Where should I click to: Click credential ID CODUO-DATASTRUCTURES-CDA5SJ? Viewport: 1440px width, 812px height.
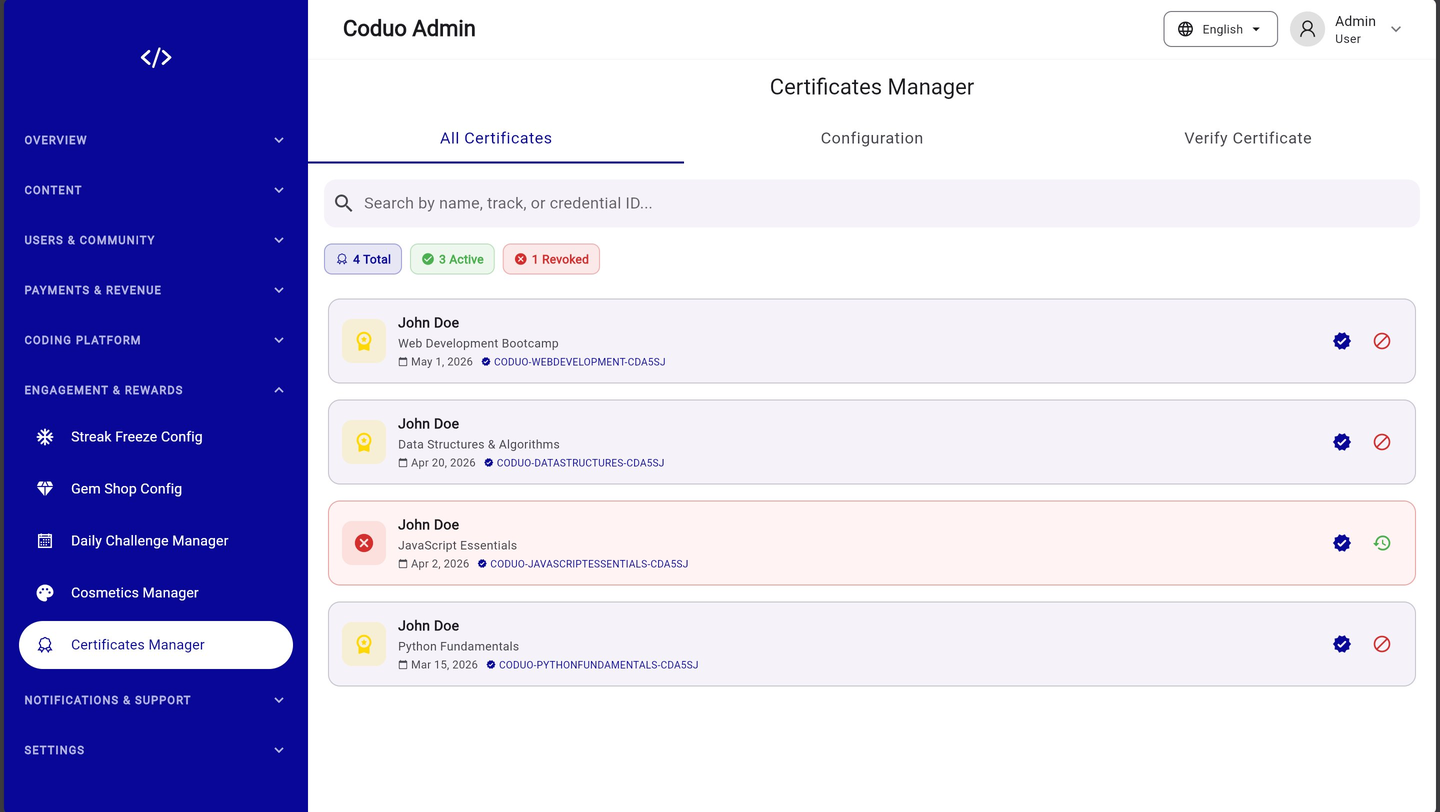pos(580,463)
